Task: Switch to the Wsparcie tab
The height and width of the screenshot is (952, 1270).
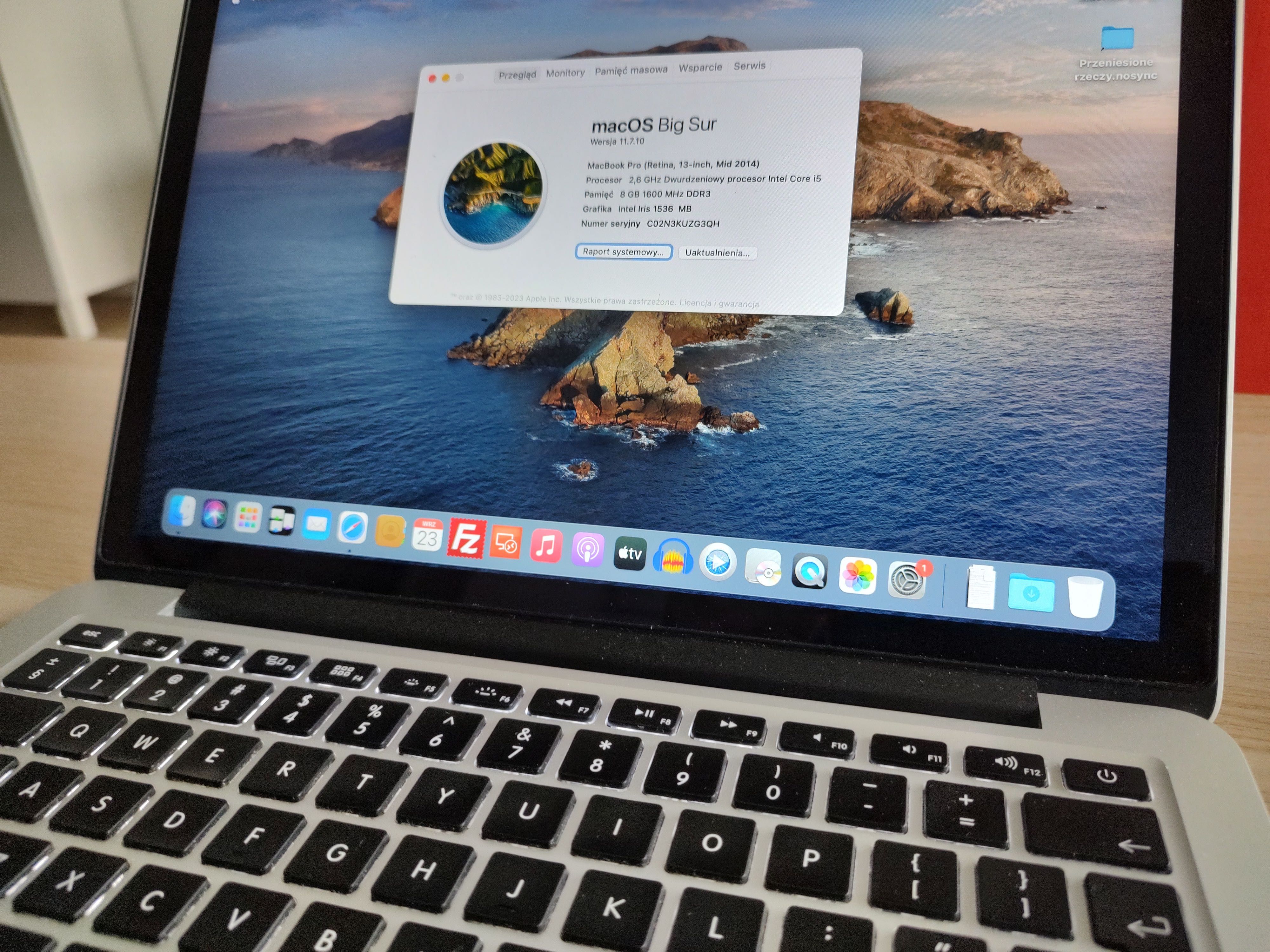Action: click(x=700, y=68)
